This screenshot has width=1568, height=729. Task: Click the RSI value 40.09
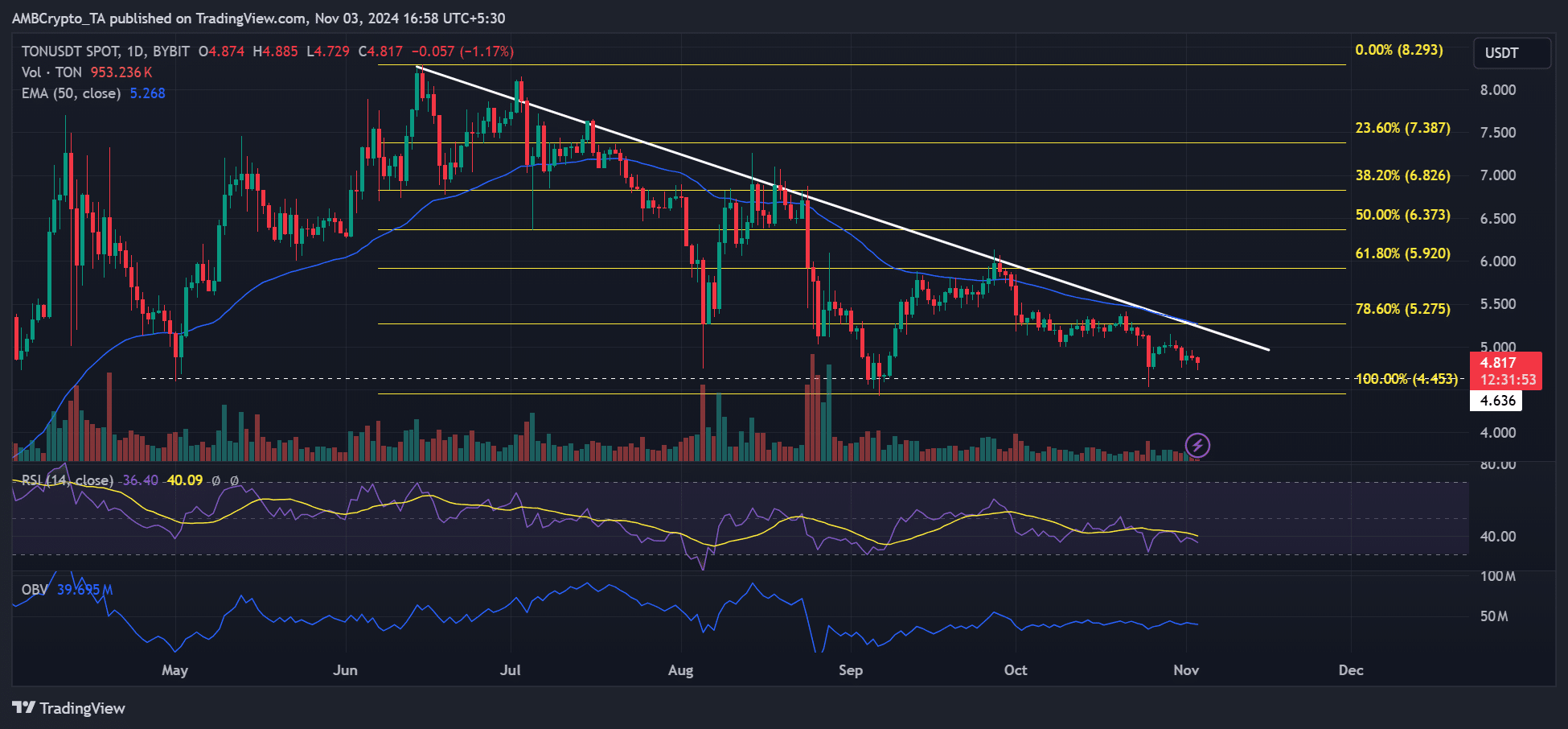tap(184, 480)
